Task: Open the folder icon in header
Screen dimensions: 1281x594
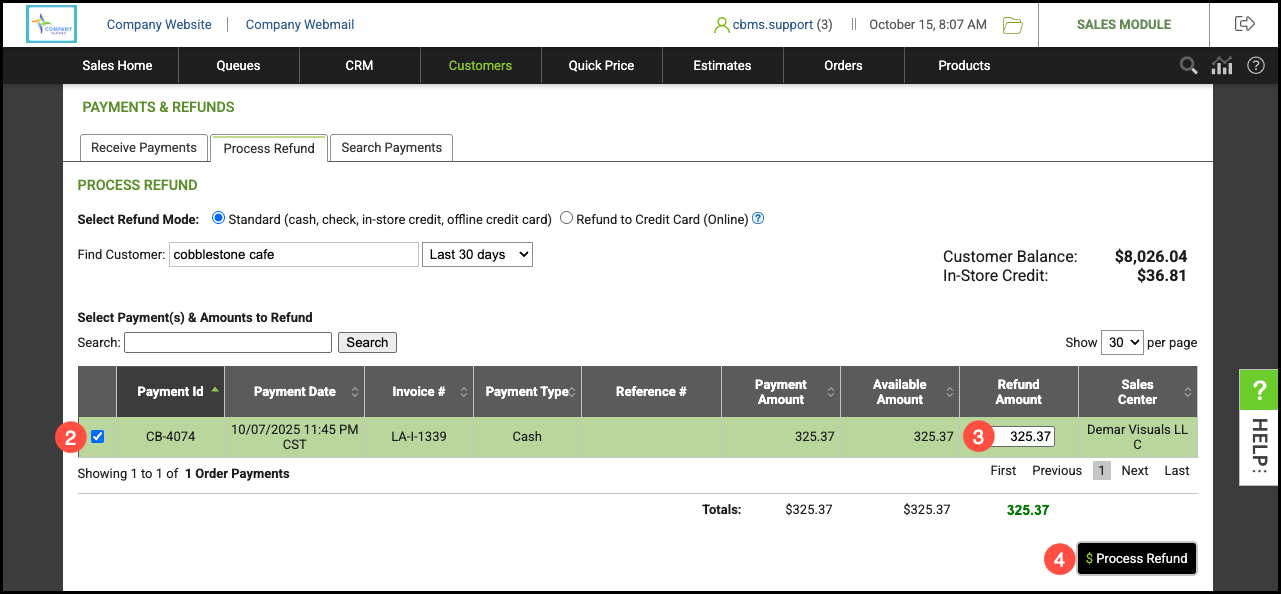Action: pos(1013,25)
